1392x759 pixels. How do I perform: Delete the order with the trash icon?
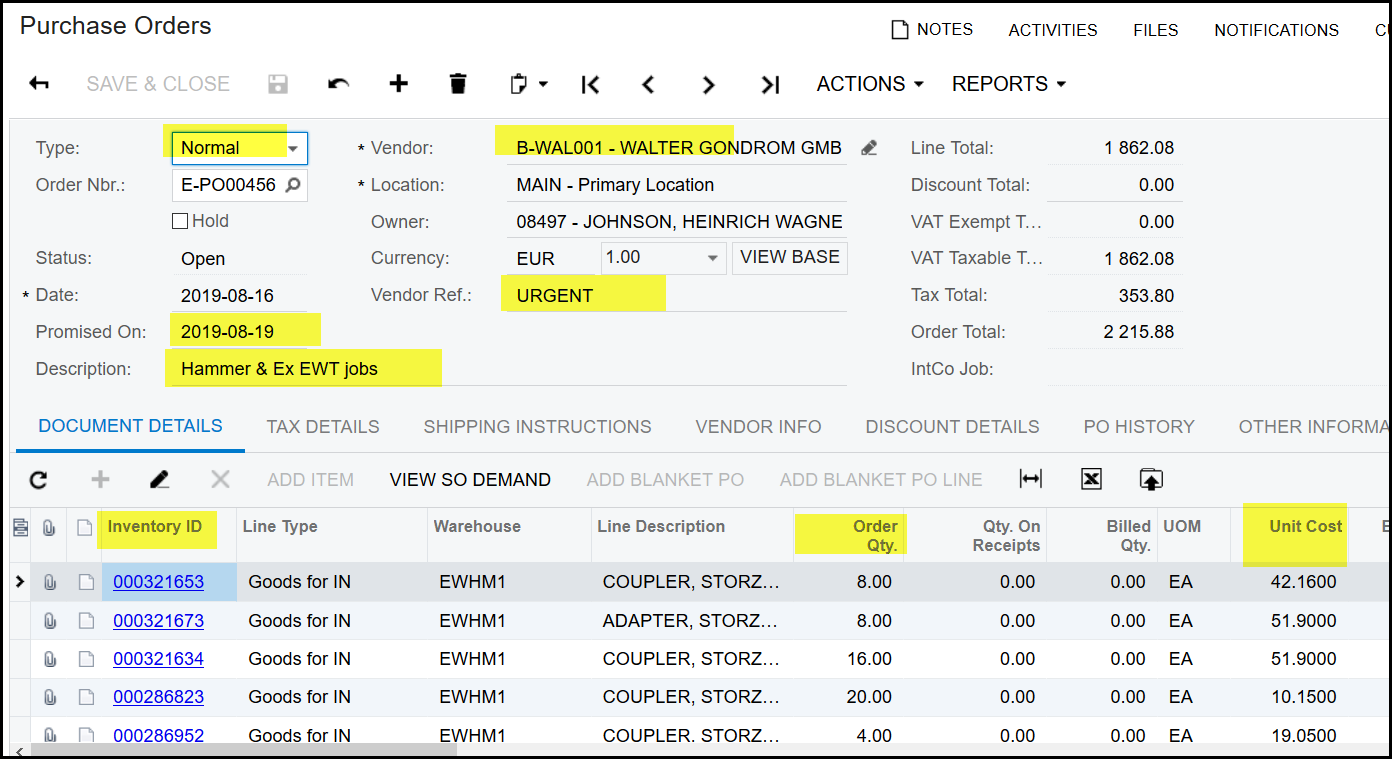click(x=458, y=84)
